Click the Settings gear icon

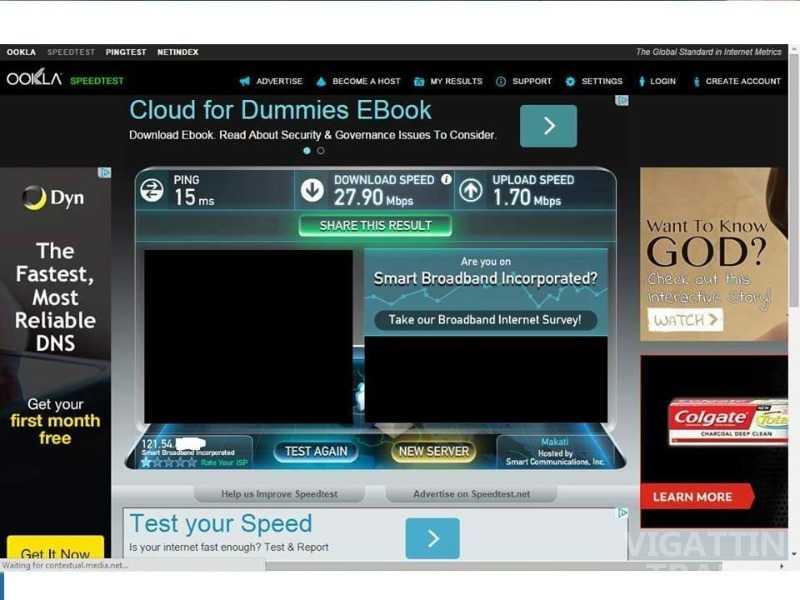570,81
